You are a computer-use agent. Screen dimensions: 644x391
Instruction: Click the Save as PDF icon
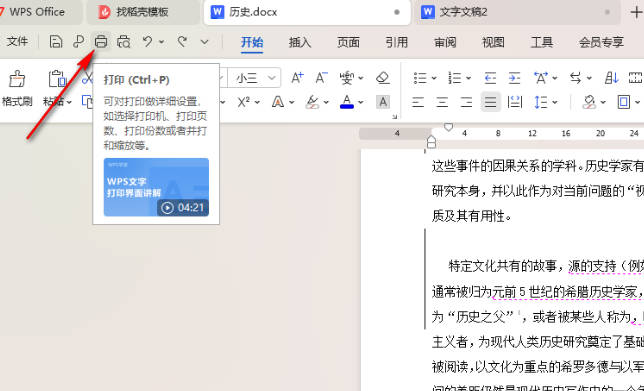click(78, 41)
